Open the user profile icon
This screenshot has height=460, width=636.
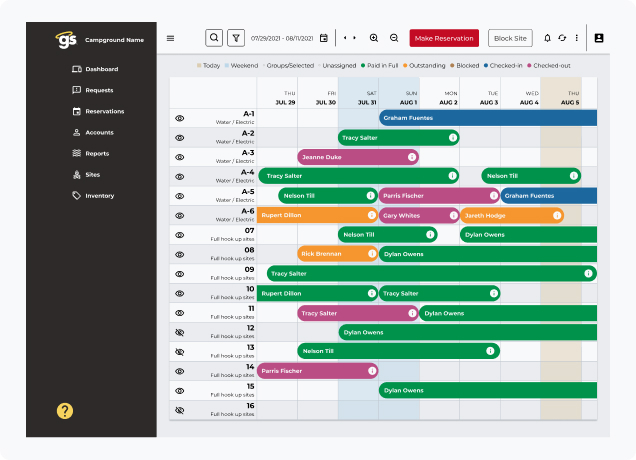point(599,38)
